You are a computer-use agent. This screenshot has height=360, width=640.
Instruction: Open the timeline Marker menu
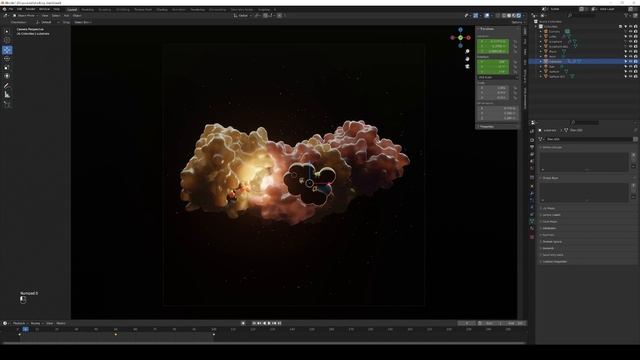61,323
